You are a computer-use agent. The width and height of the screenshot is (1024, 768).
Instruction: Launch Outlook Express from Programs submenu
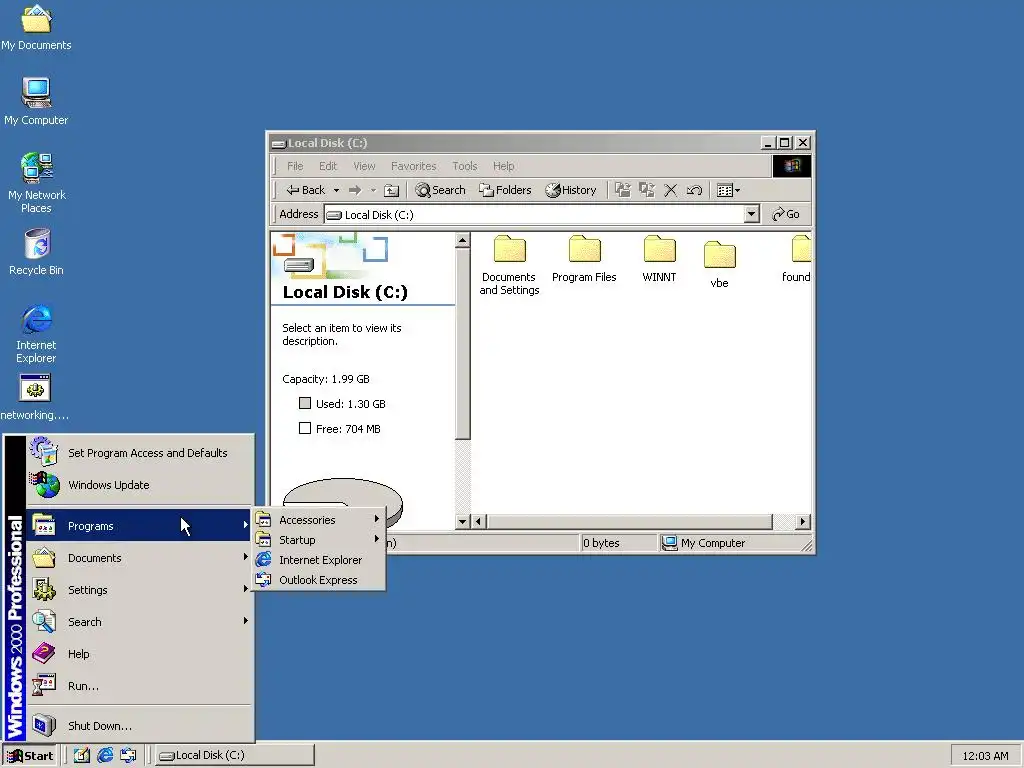[319, 580]
